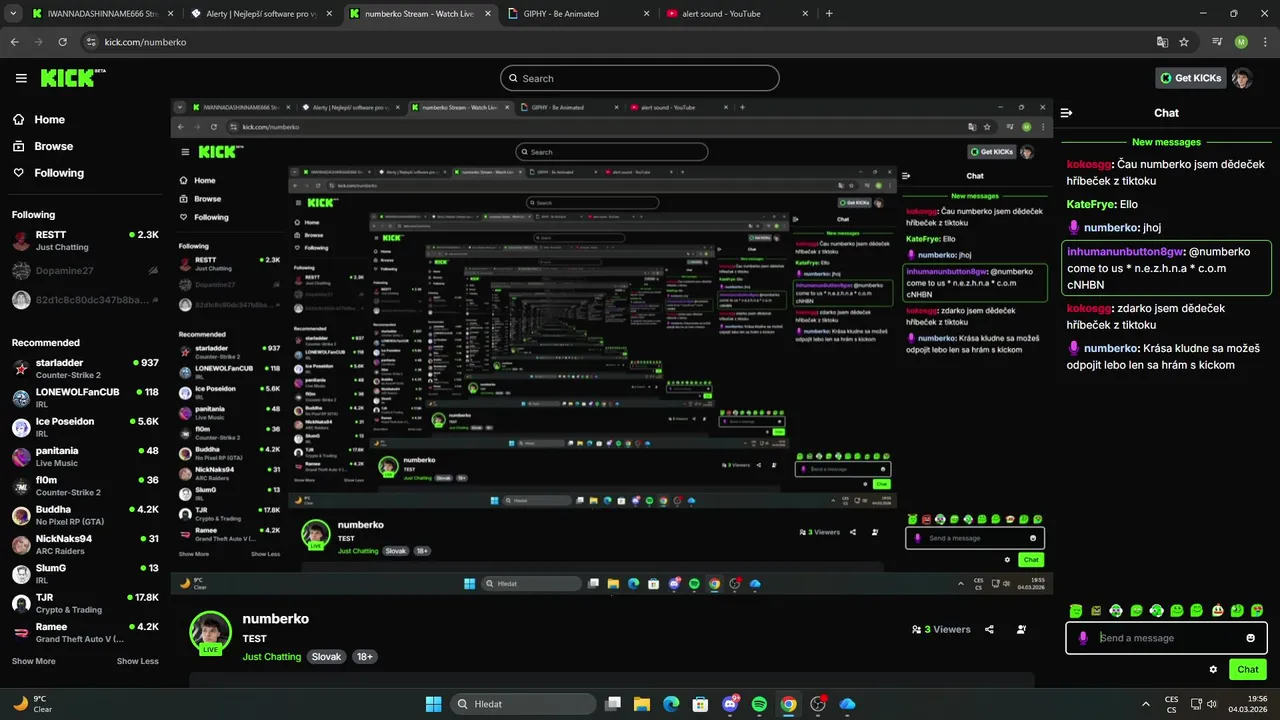1280x720 pixels.
Task: Switch to the Alerty tab
Action: (261, 13)
